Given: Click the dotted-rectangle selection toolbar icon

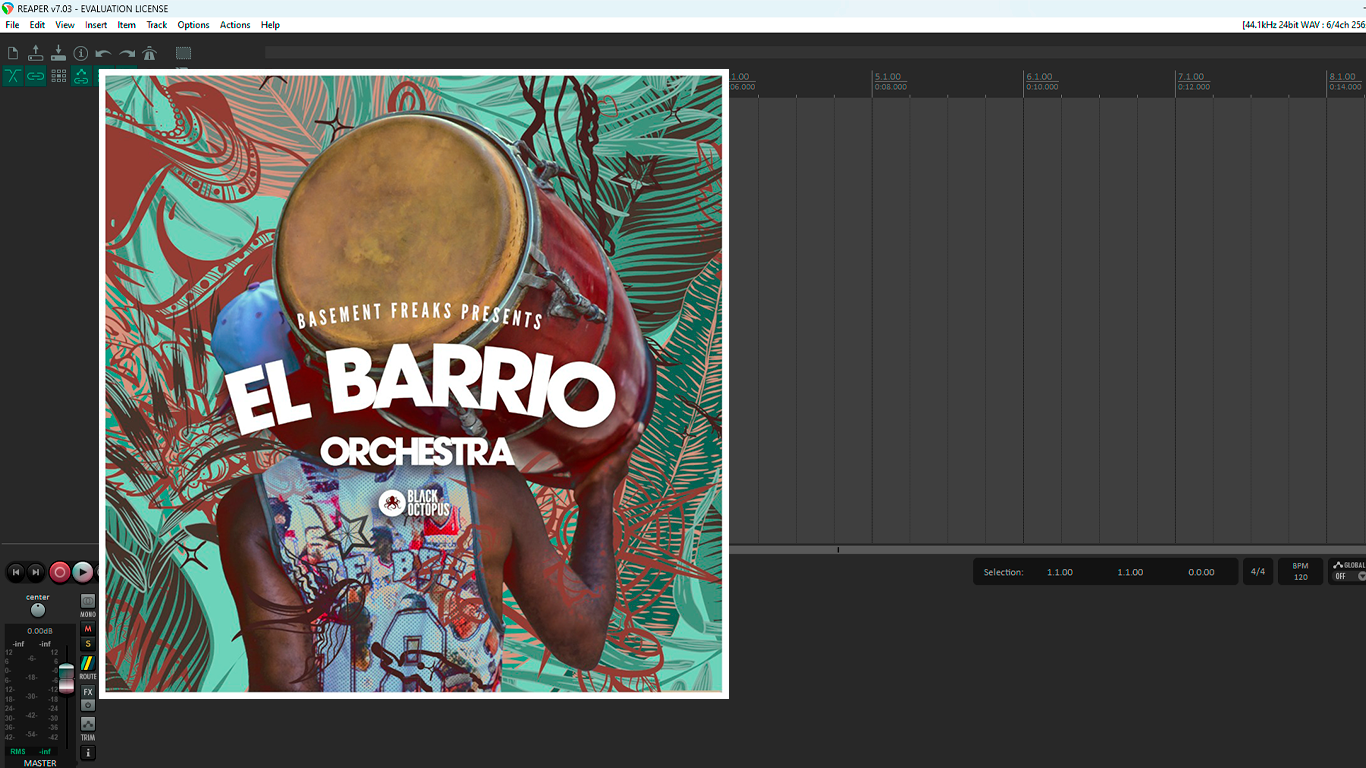Looking at the screenshot, I should point(183,53).
